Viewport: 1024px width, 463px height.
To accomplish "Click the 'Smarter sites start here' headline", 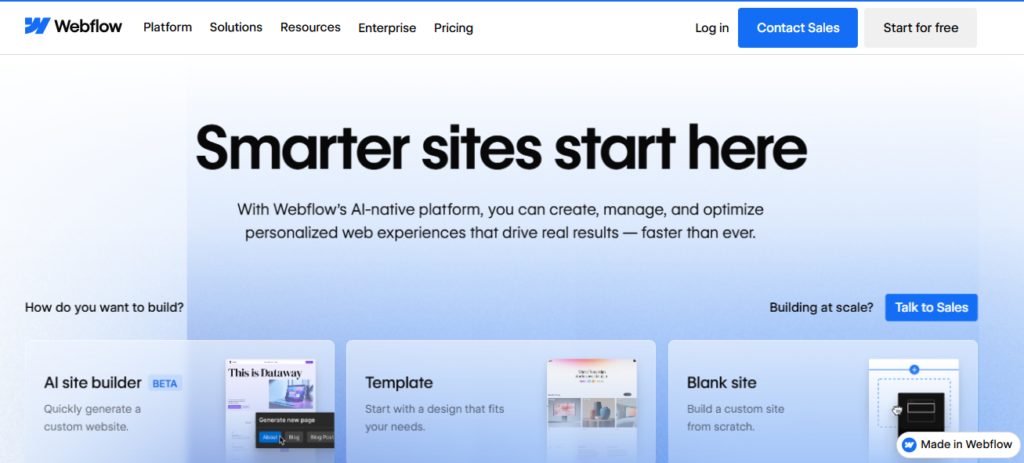I will click(x=502, y=147).
